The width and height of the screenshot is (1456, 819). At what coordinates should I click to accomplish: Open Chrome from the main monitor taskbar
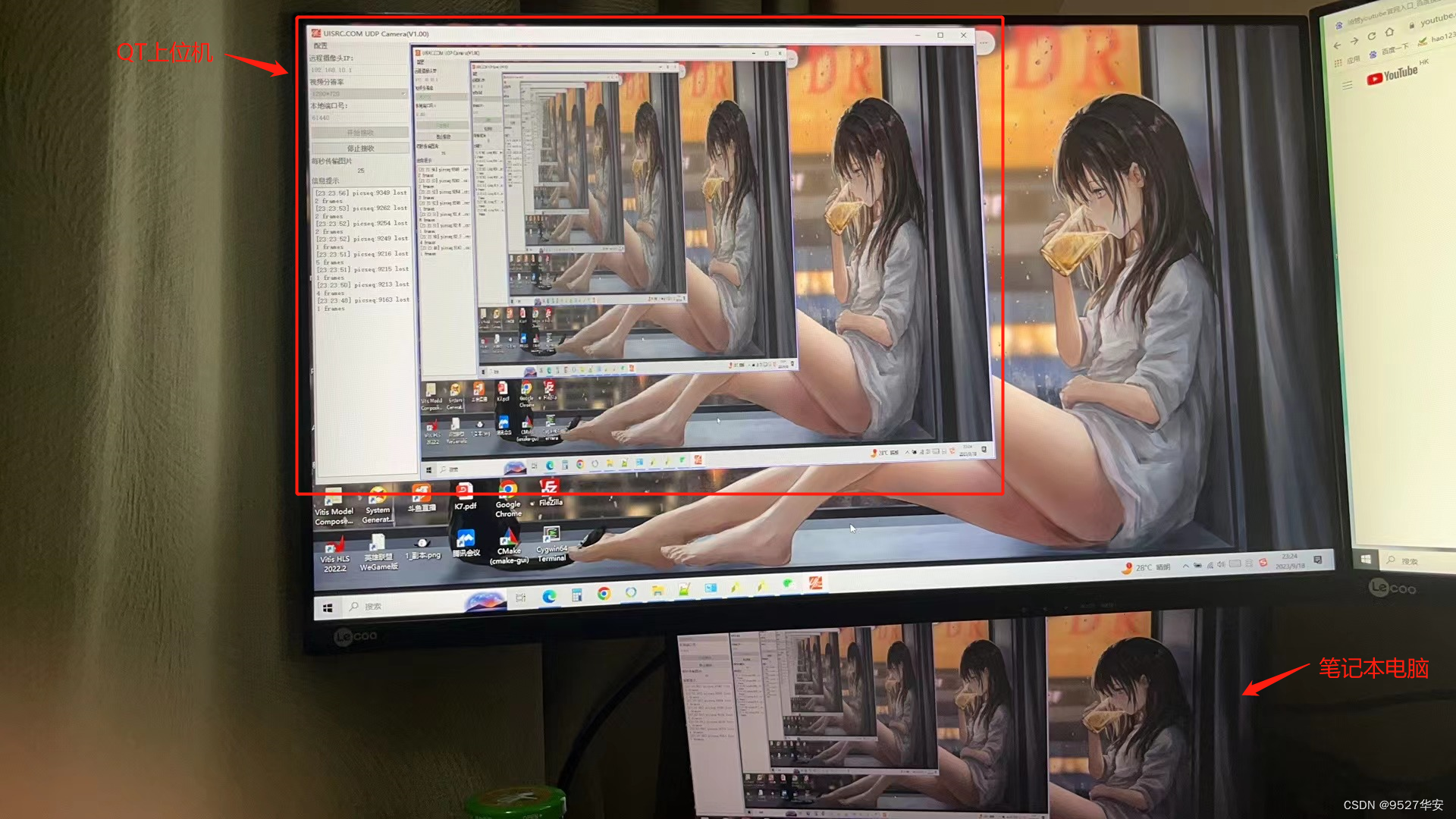[604, 594]
